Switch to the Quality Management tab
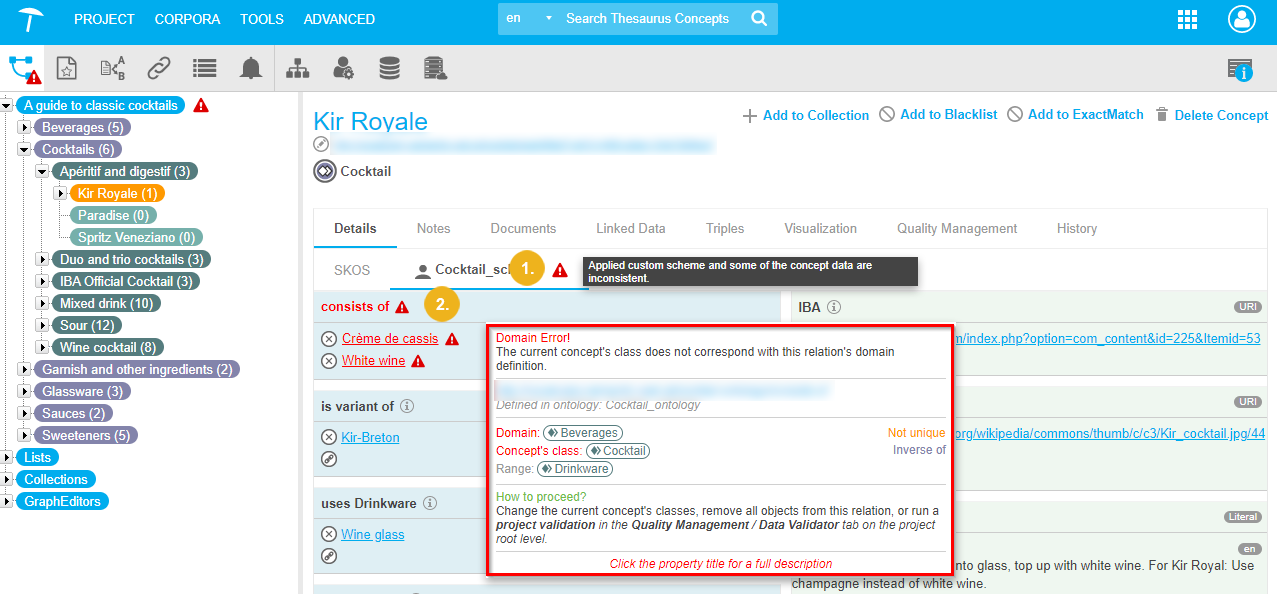 point(956,228)
